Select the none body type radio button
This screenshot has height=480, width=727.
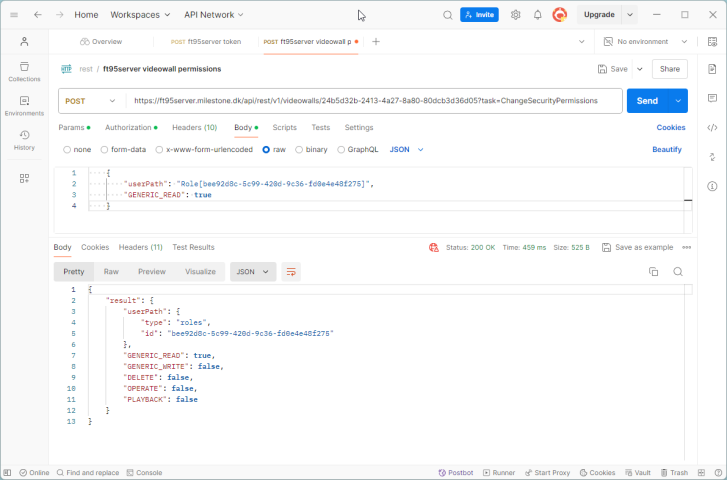[67, 149]
